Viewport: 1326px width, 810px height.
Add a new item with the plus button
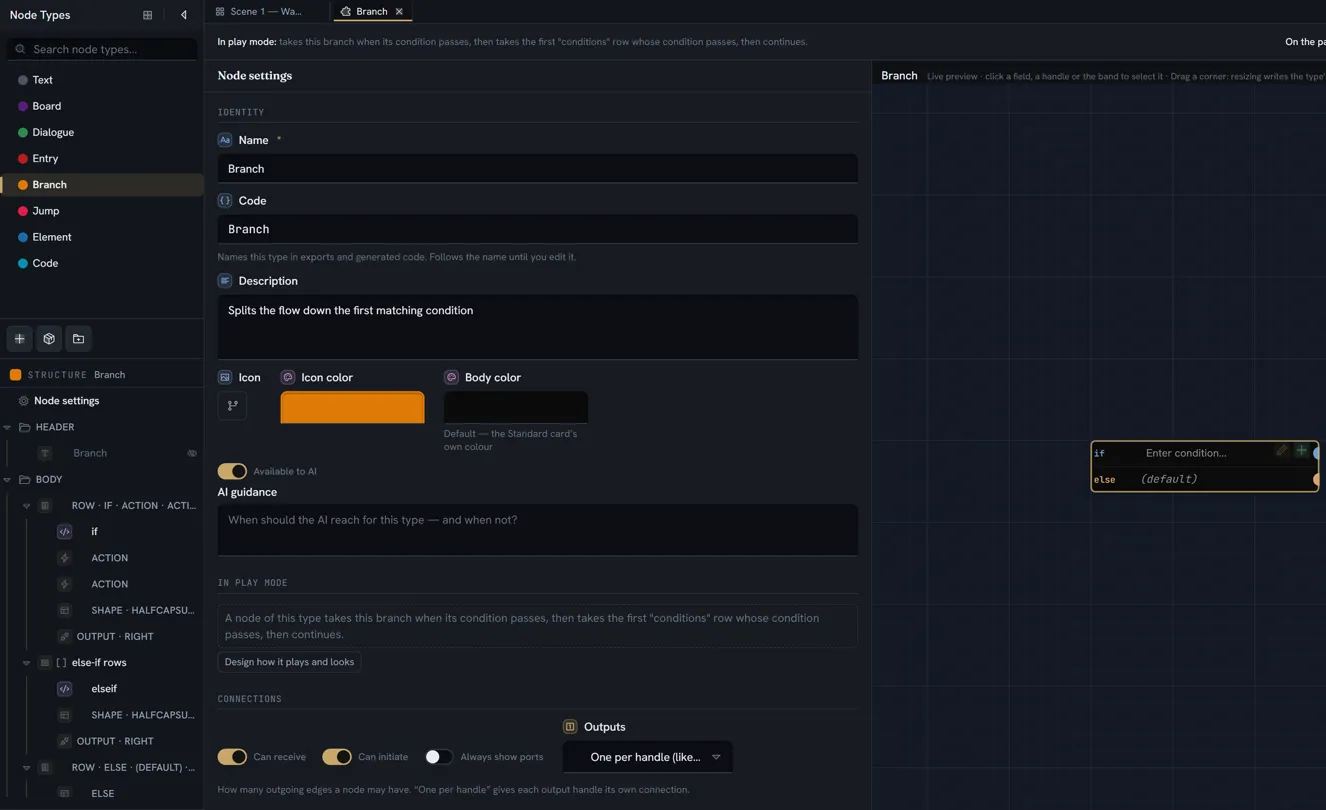click(x=19, y=339)
